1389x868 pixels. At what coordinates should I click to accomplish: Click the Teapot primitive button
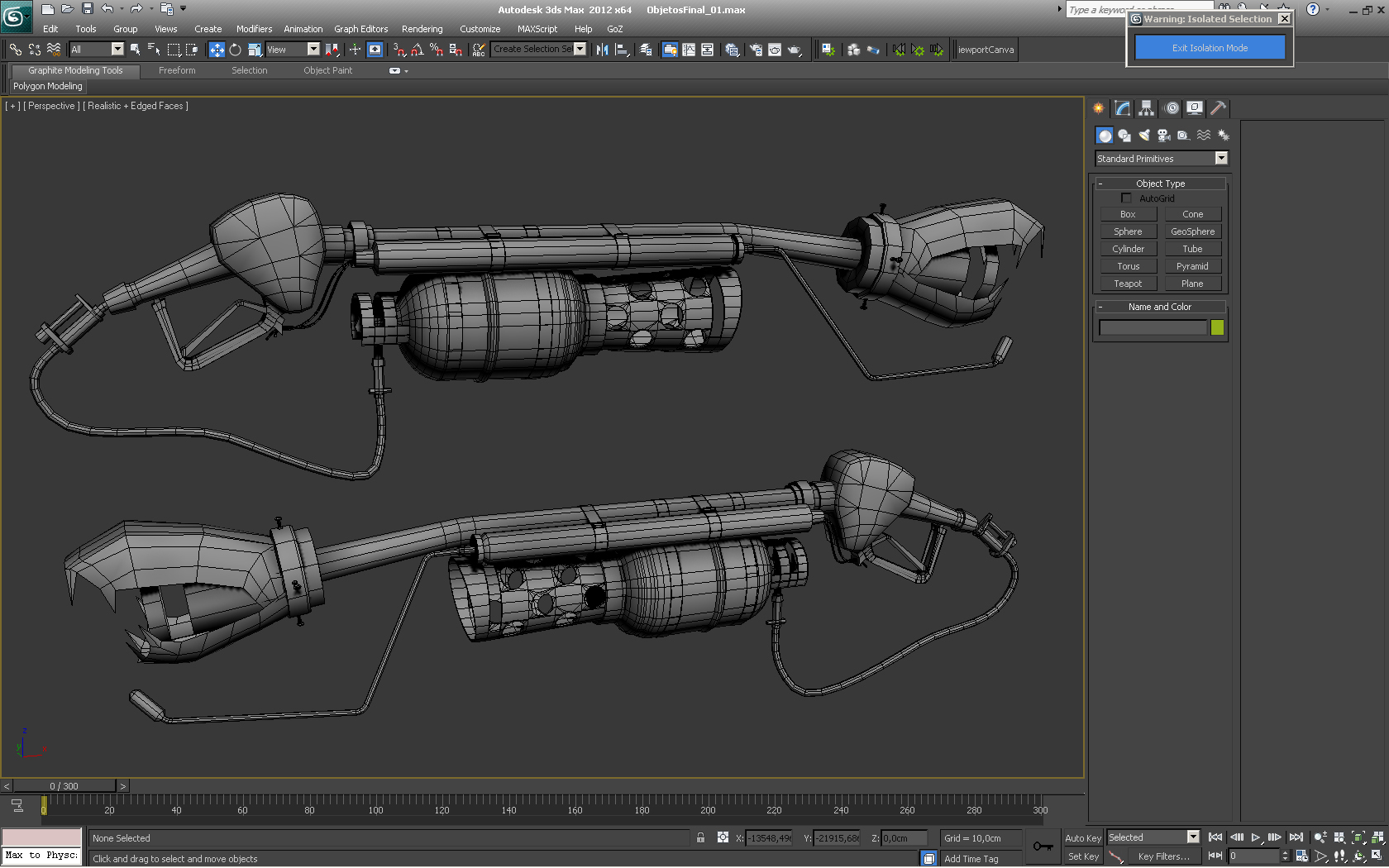[x=1128, y=284]
